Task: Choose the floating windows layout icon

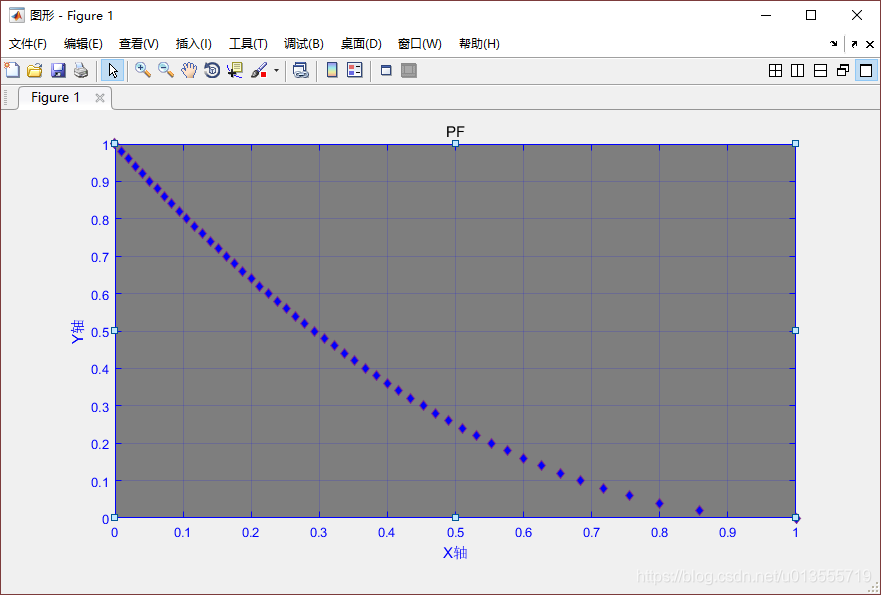Action: 843,70
